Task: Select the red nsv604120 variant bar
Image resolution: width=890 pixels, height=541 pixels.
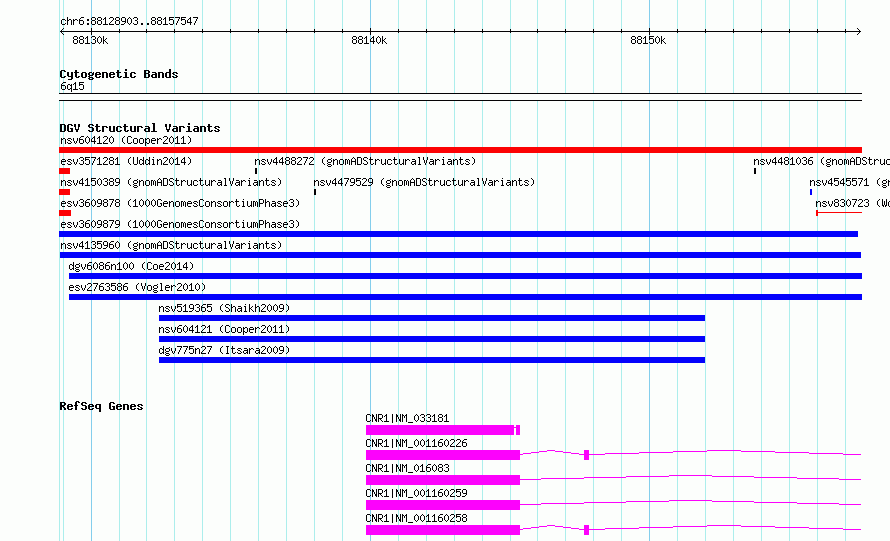Action: click(460, 150)
